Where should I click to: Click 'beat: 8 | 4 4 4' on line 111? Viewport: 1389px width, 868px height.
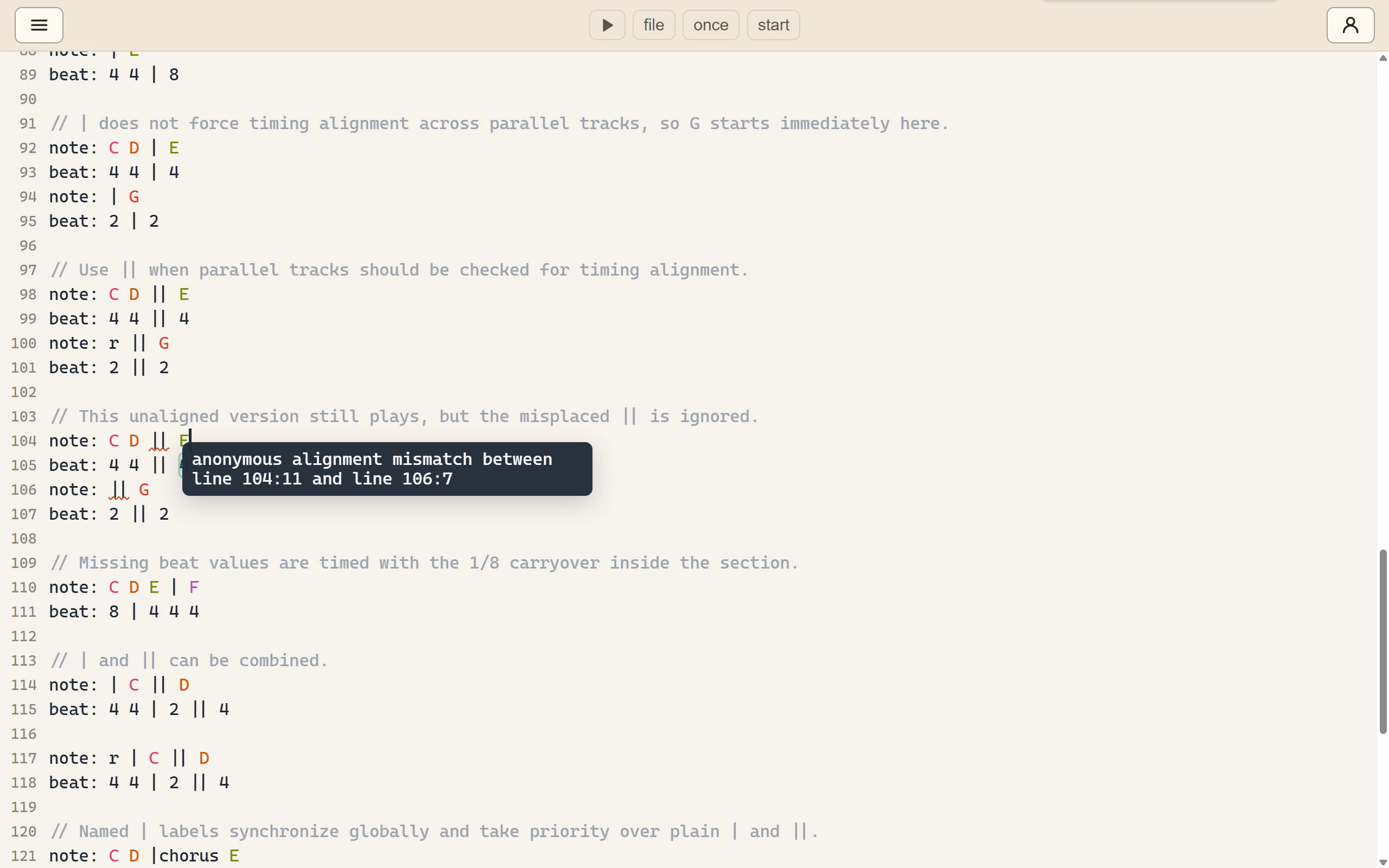pos(124,611)
